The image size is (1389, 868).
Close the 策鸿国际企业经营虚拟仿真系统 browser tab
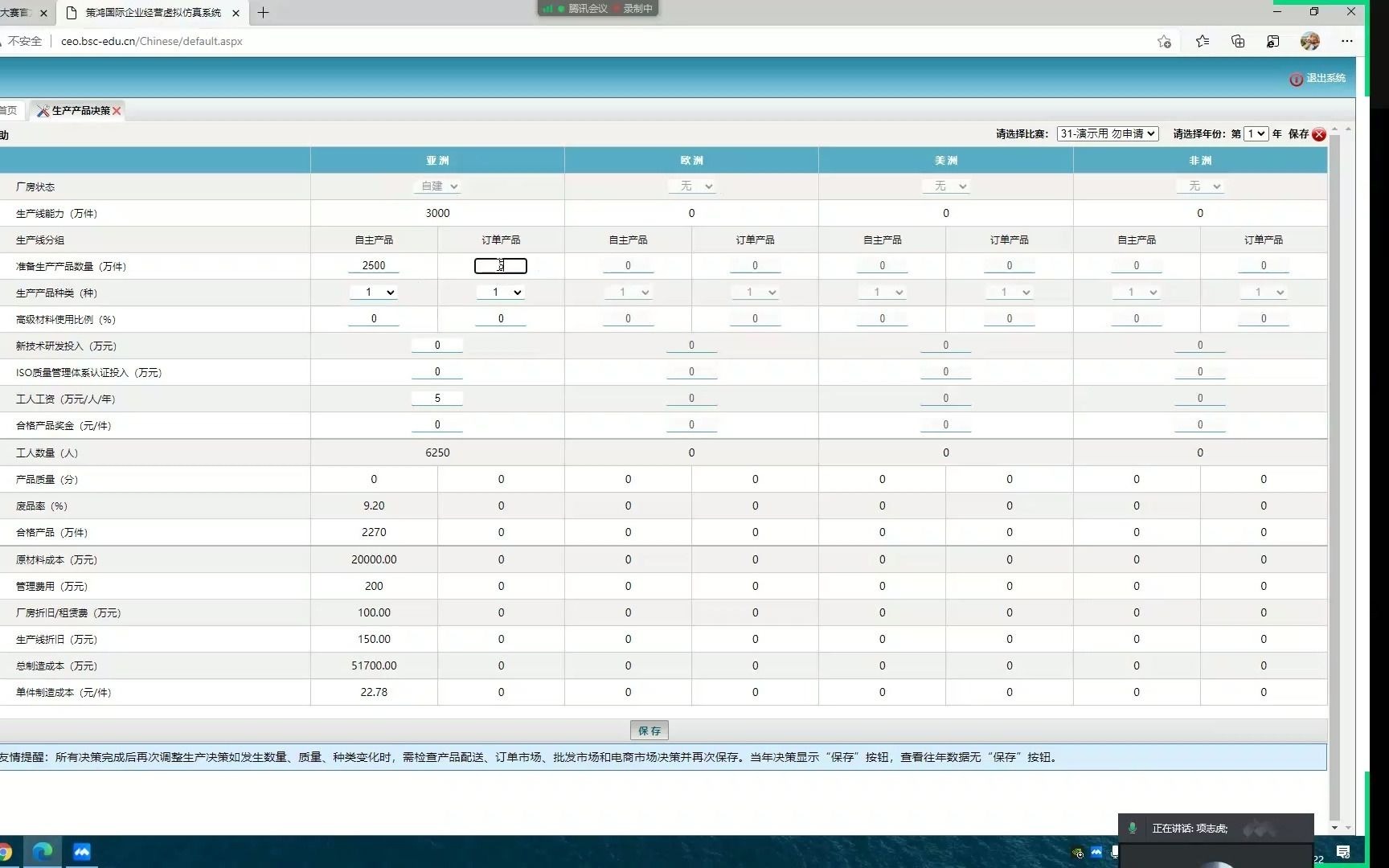pos(236,13)
